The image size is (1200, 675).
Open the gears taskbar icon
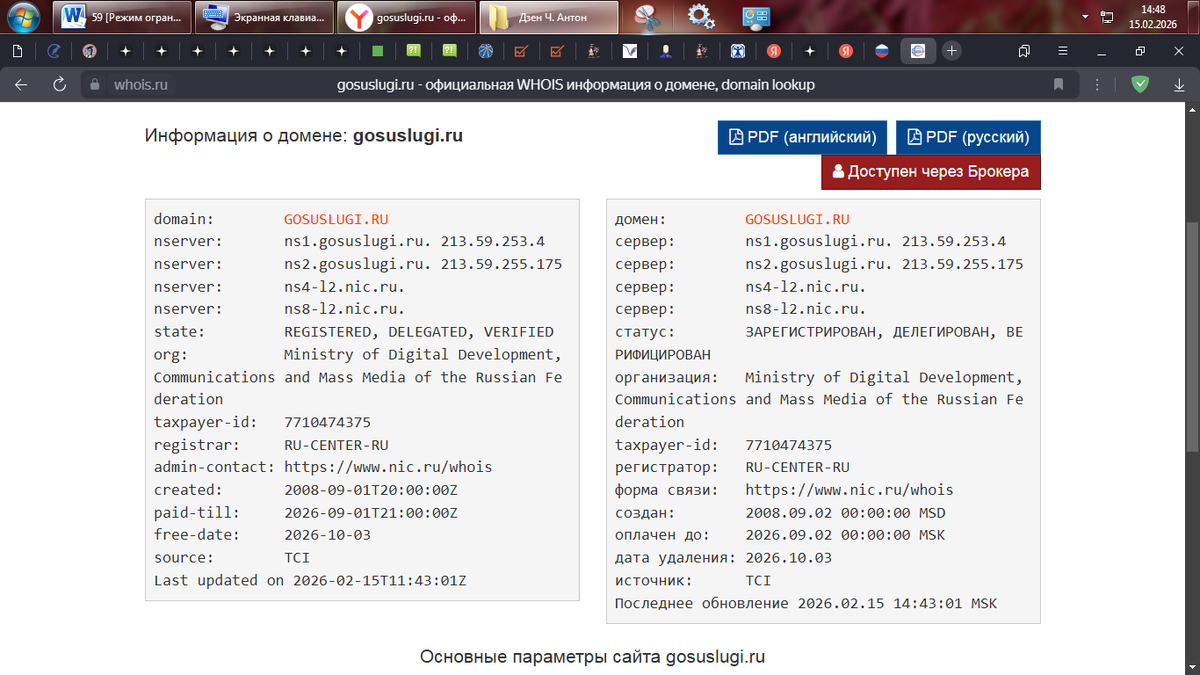coord(701,17)
